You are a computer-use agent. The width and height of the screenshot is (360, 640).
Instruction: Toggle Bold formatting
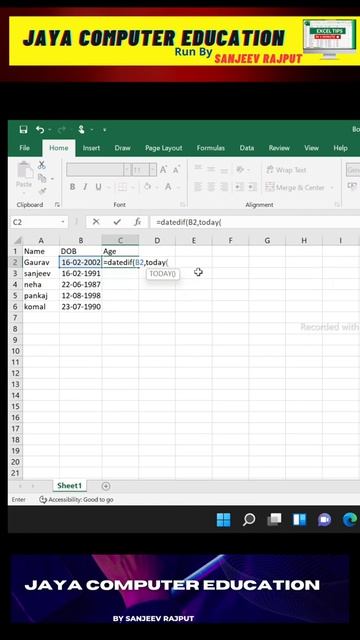[72, 187]
